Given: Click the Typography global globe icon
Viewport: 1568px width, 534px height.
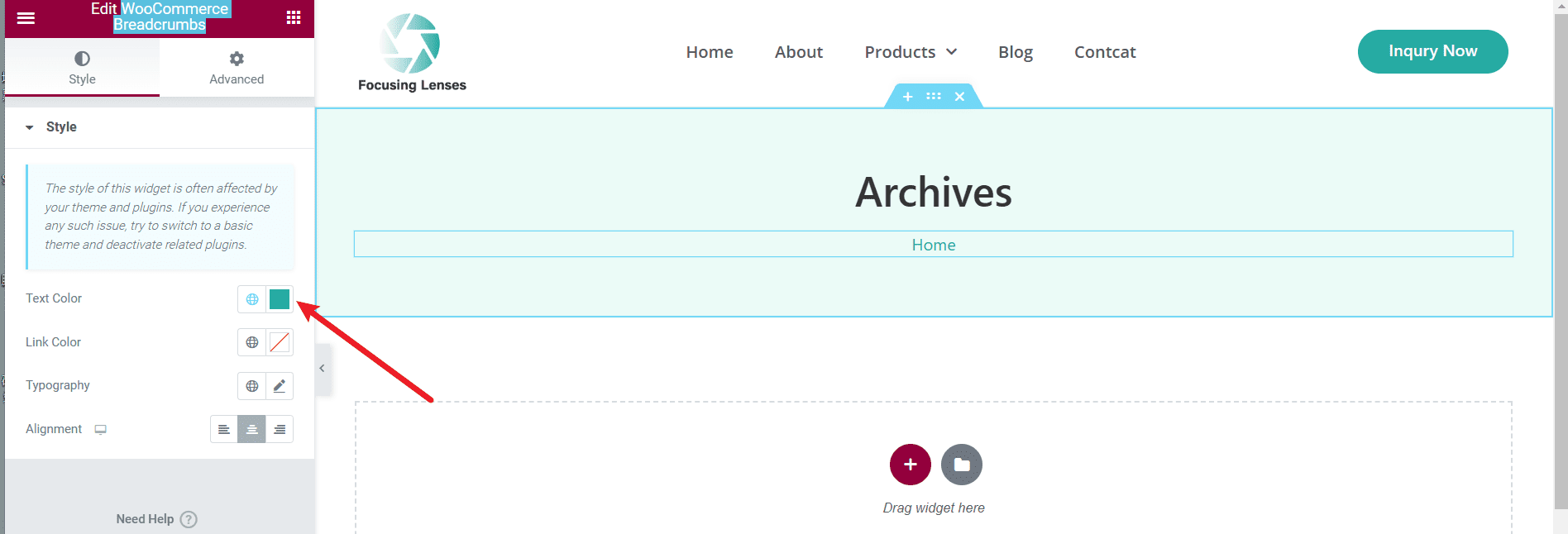Looking at the screenshot, I should [x=252, y=386].
